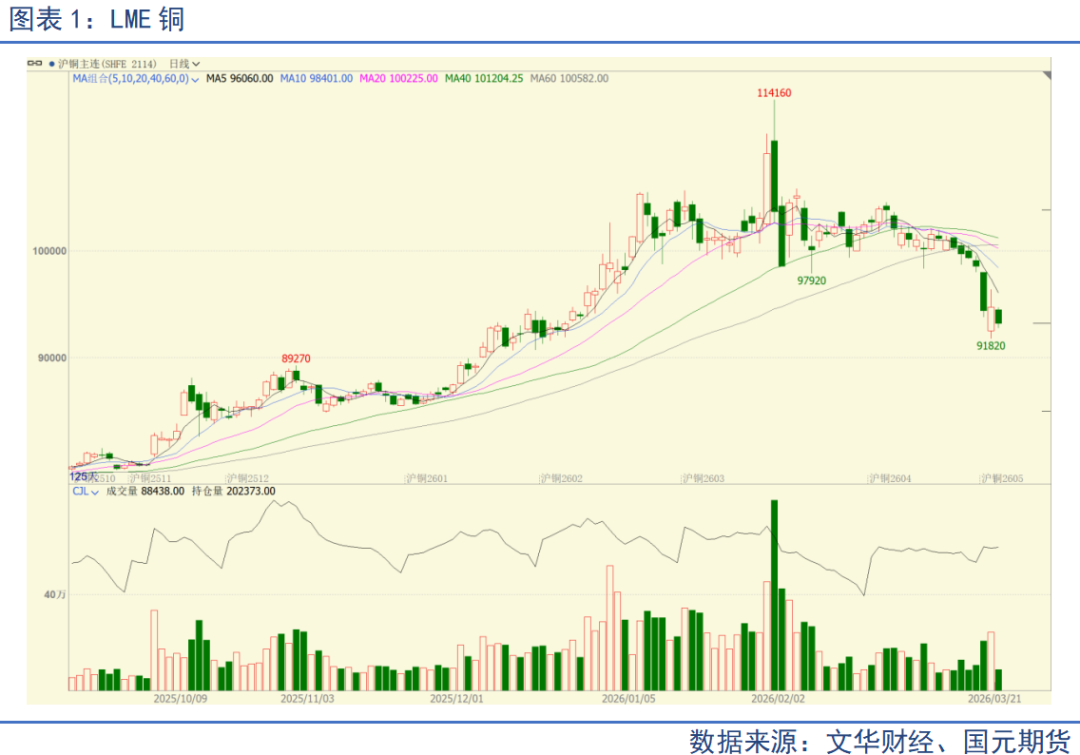Click the 沪铜2512 contract marker
Screen dimensions: 1080x755
(x=247, y=478)
